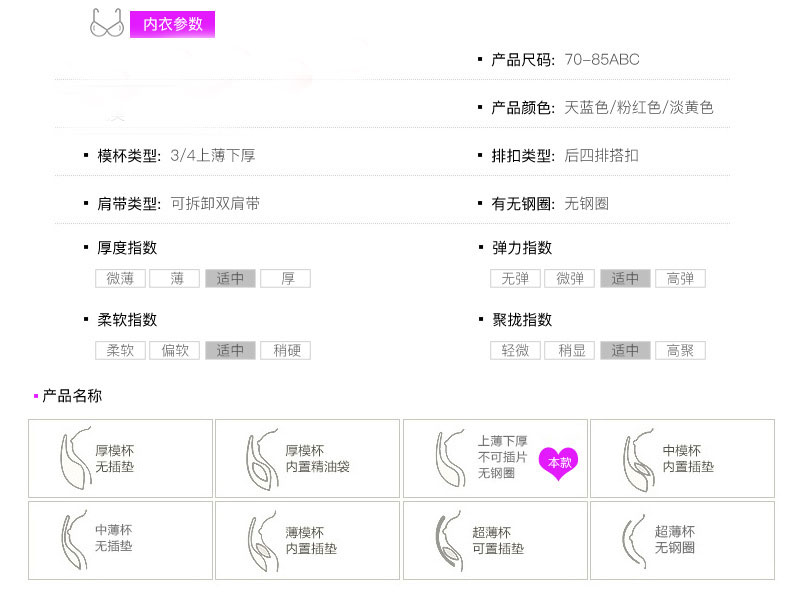Click the 天蓝色/粉红色/淡黄色 color text

coord(639,108)
